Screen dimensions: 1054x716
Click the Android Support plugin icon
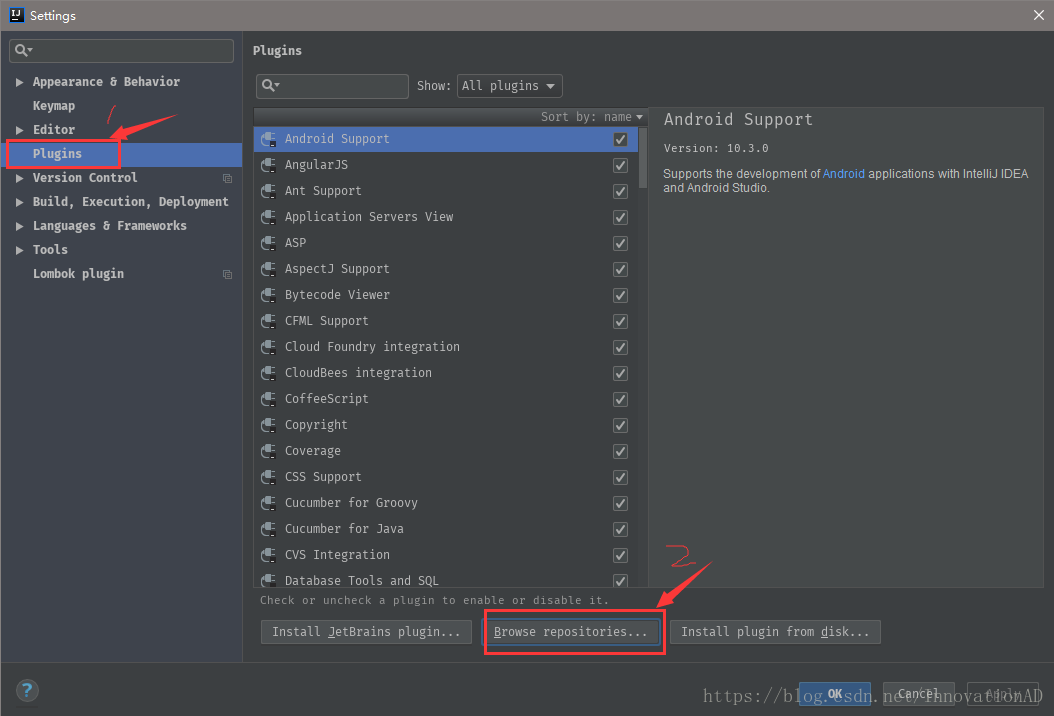point(268,139)
